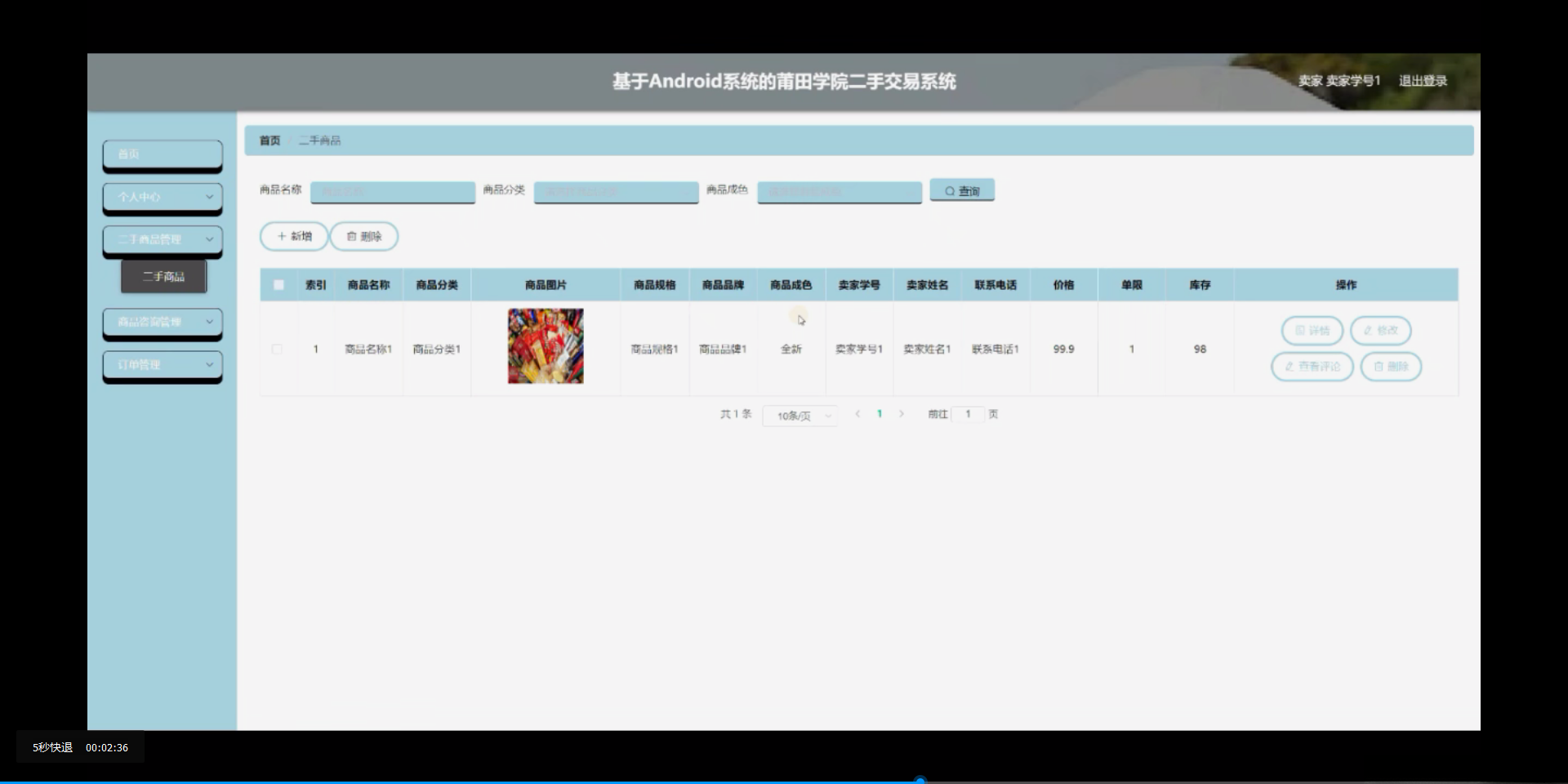The width and height of the screenshot is (1568, 784).
Task: Click the search magnifier icon on 查询 button
Action: 949,189
